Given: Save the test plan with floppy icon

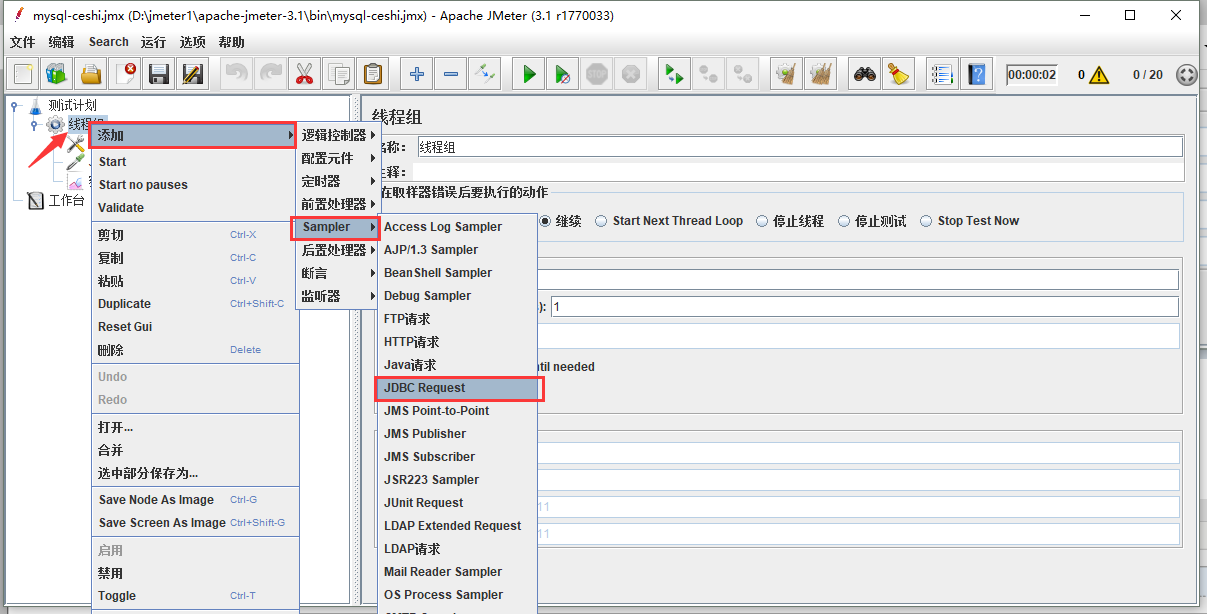Looking at the screenshot, I should (159, 74).
